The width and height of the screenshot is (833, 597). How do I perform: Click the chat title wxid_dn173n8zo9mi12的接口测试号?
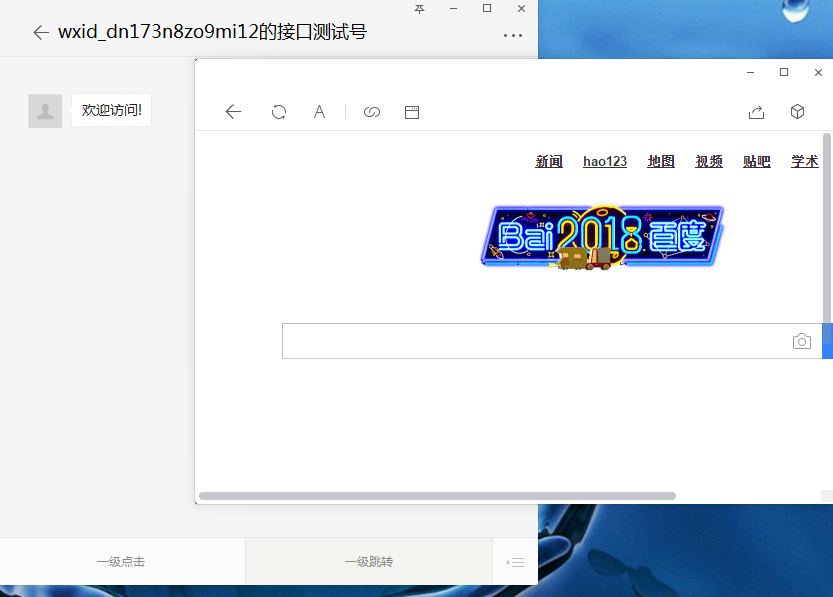212,32
